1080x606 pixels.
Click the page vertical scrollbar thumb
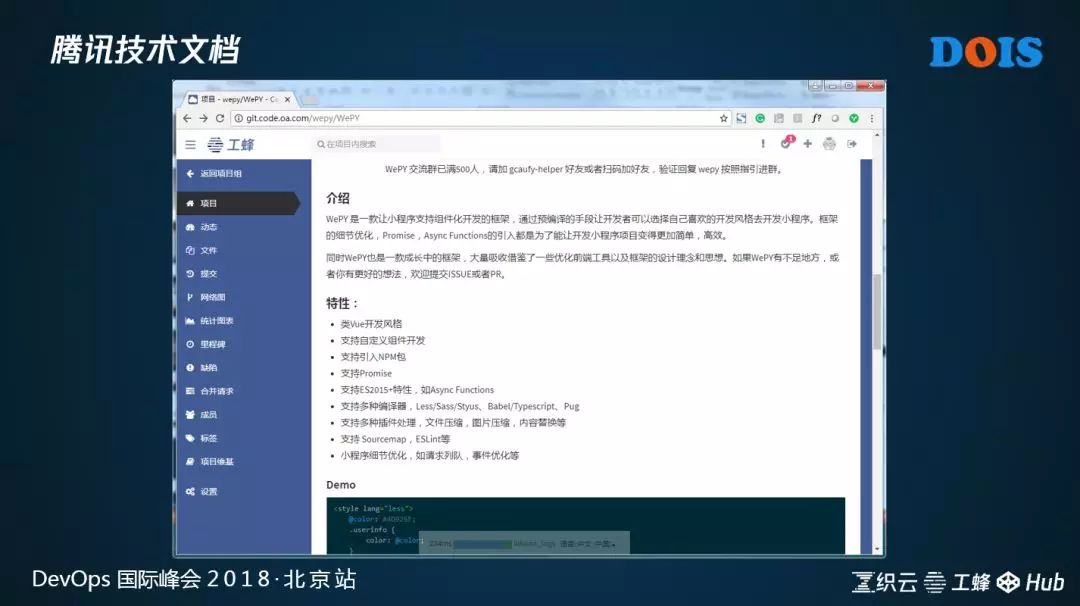pos(876,311)
